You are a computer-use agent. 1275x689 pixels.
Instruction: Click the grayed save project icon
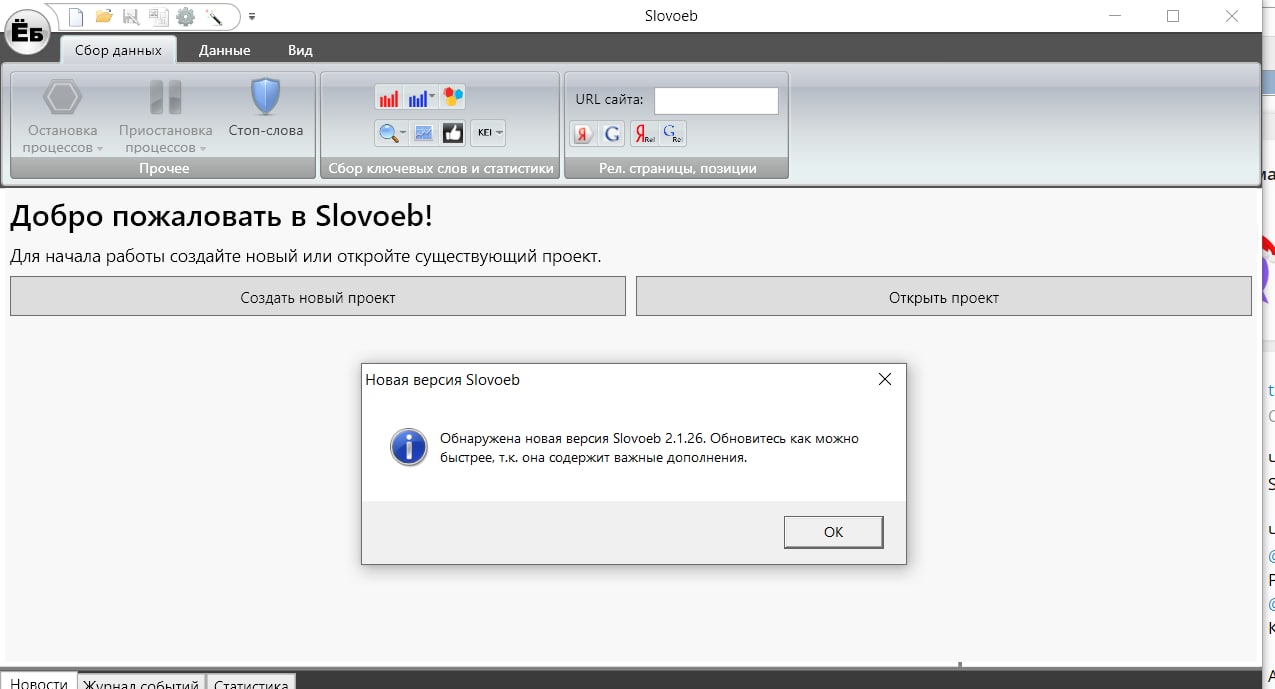pyautogui.click(x=131, y=17)
